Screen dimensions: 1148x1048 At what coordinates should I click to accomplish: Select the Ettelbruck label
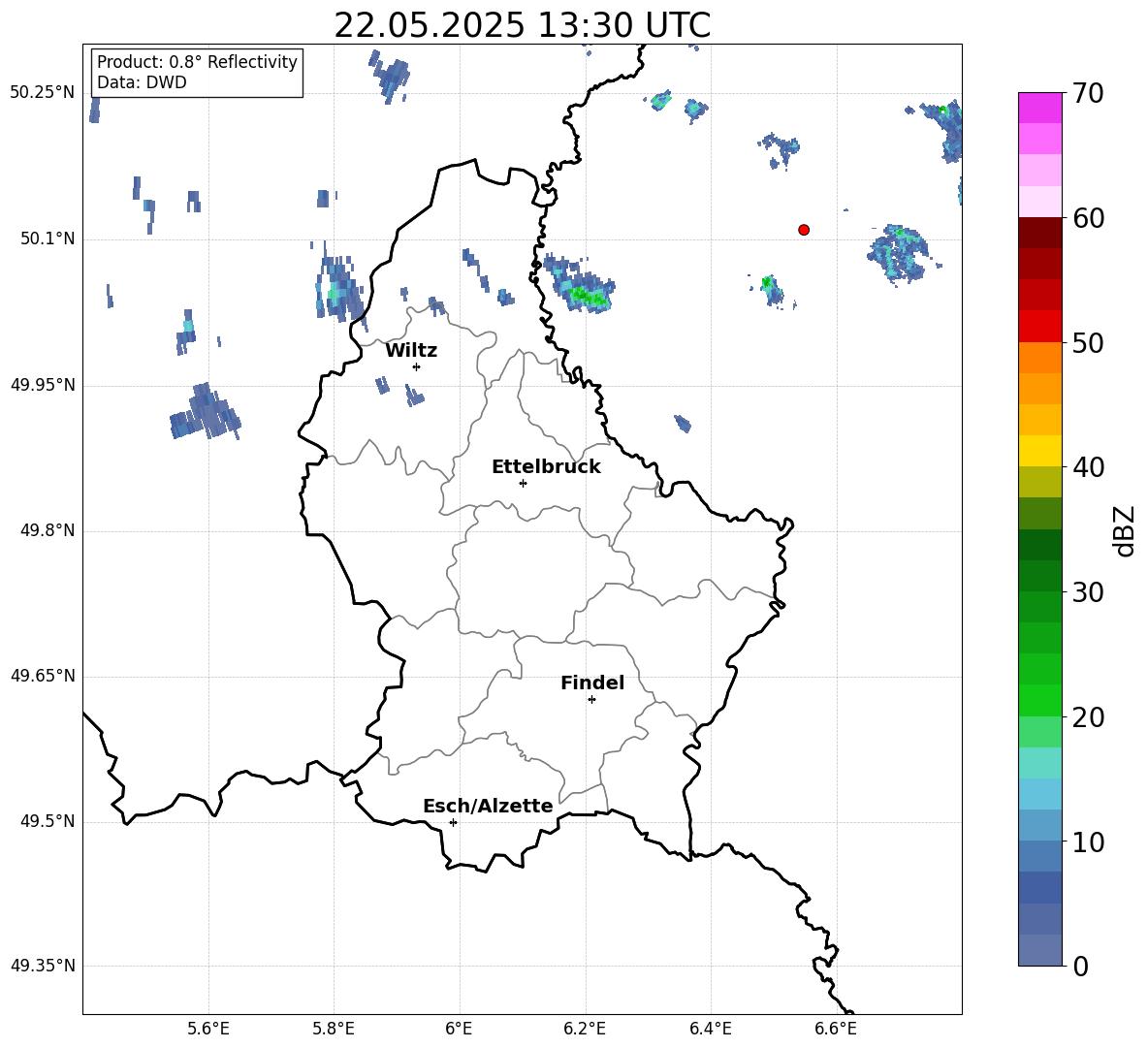[x=546, y=467]
